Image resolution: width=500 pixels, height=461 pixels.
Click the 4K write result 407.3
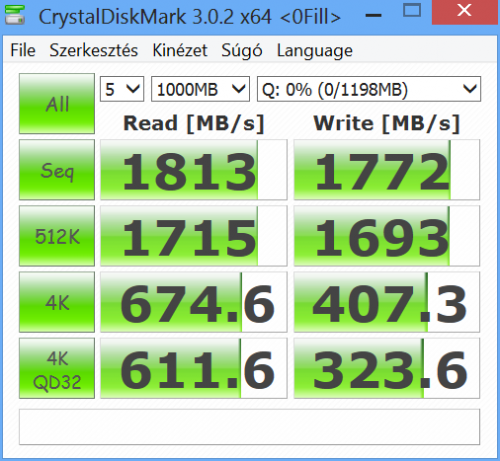tap(387, 302)
